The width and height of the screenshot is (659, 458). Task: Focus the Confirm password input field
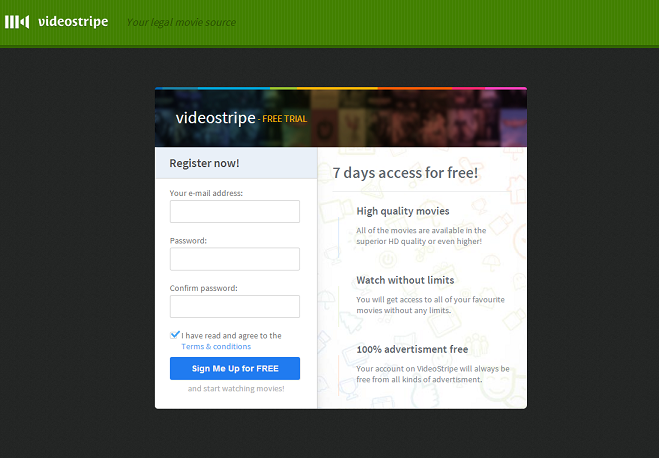[x=235, y=306]
